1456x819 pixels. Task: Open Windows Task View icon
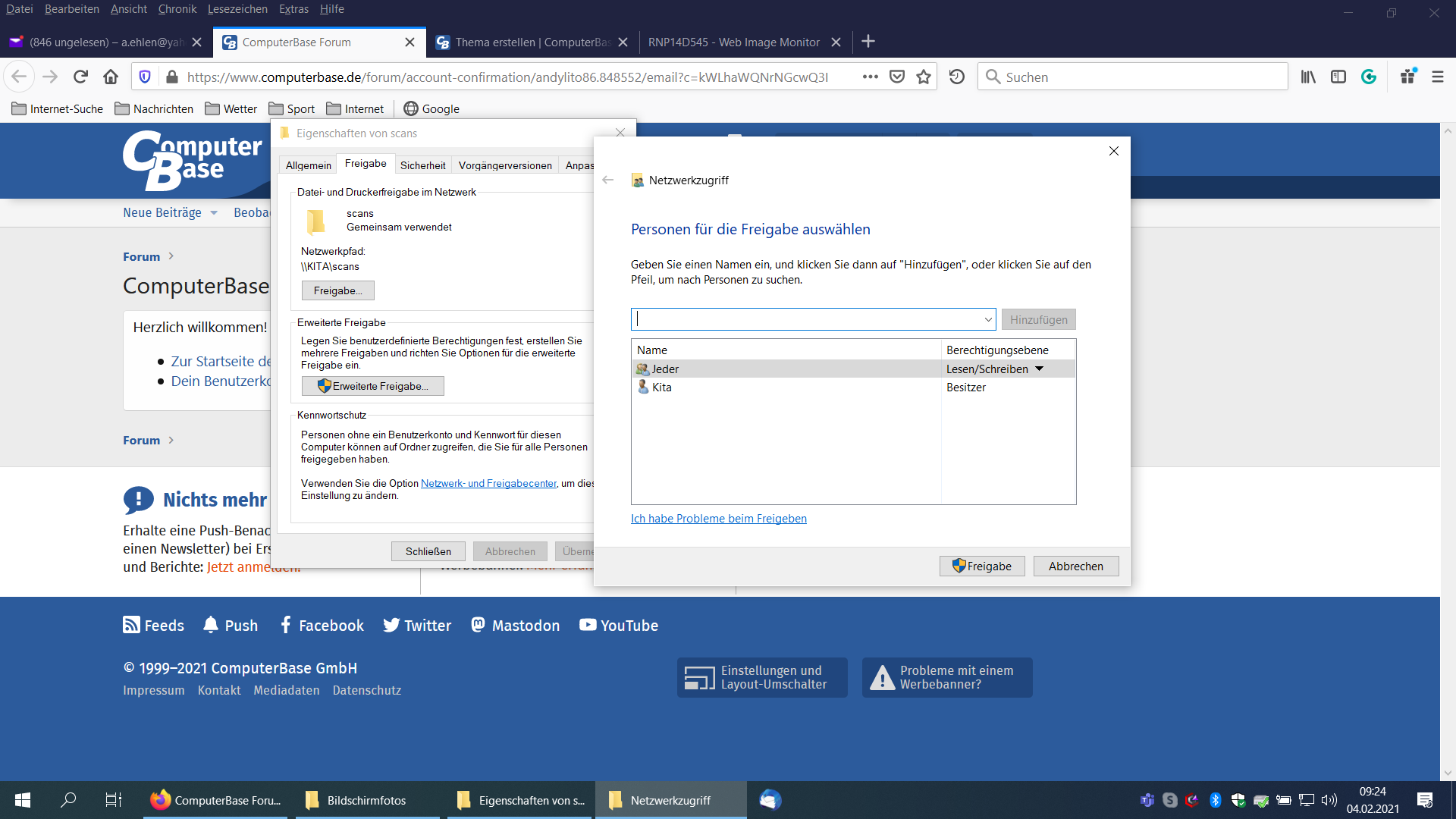point(113,800)
